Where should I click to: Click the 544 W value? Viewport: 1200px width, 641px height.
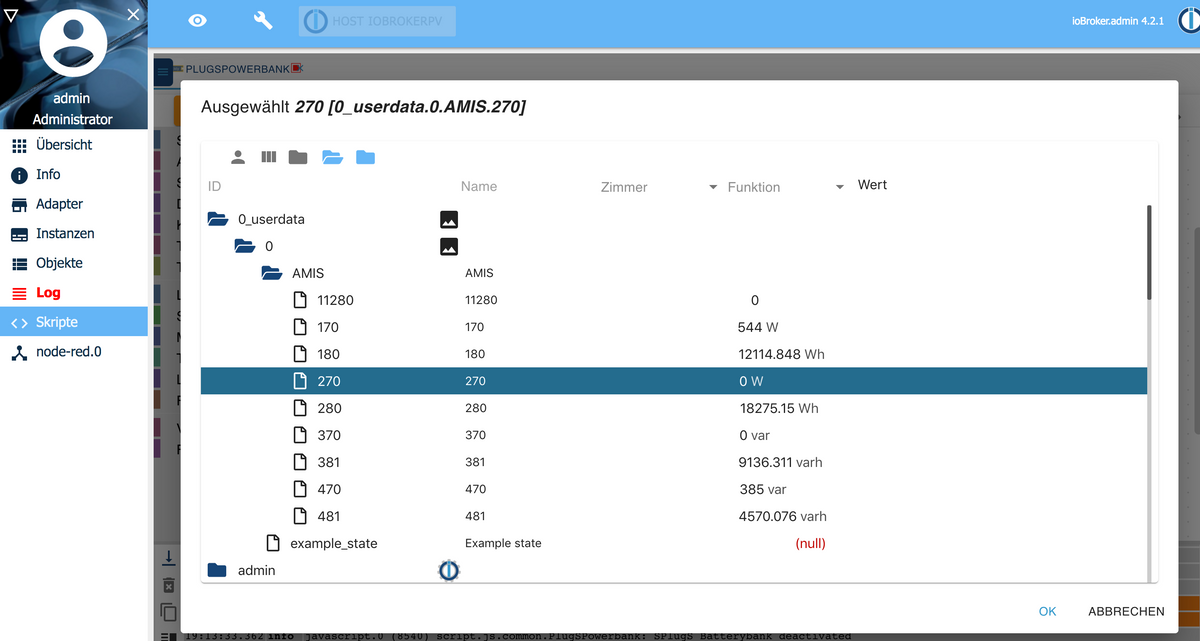tap(758, 327)
